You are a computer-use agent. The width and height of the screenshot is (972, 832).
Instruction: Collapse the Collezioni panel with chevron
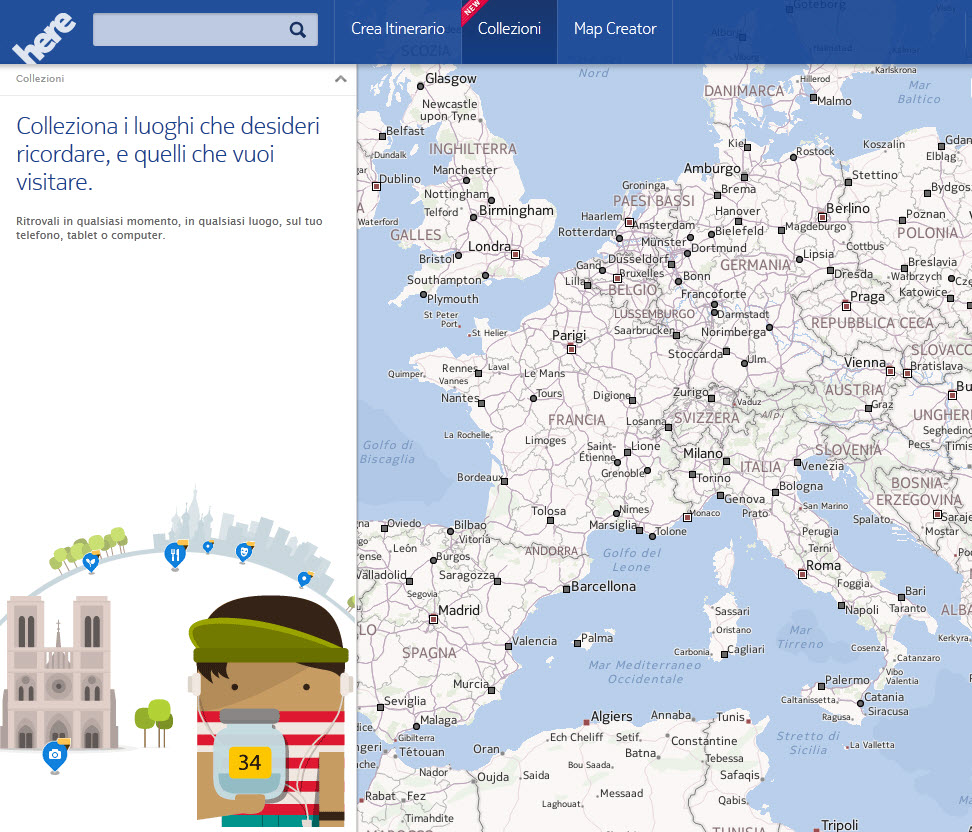pyautogui.click(x=341, y=79)
